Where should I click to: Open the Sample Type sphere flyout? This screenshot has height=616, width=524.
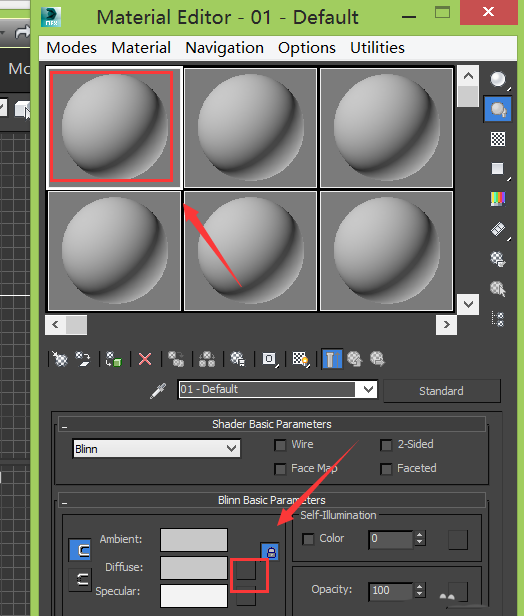click(x=498, y=80)
